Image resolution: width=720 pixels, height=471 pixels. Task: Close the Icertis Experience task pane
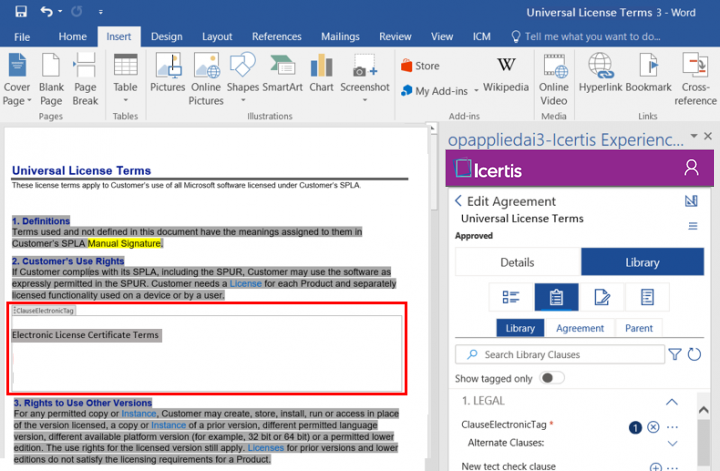pyautogui.click(x=708, y=136)
